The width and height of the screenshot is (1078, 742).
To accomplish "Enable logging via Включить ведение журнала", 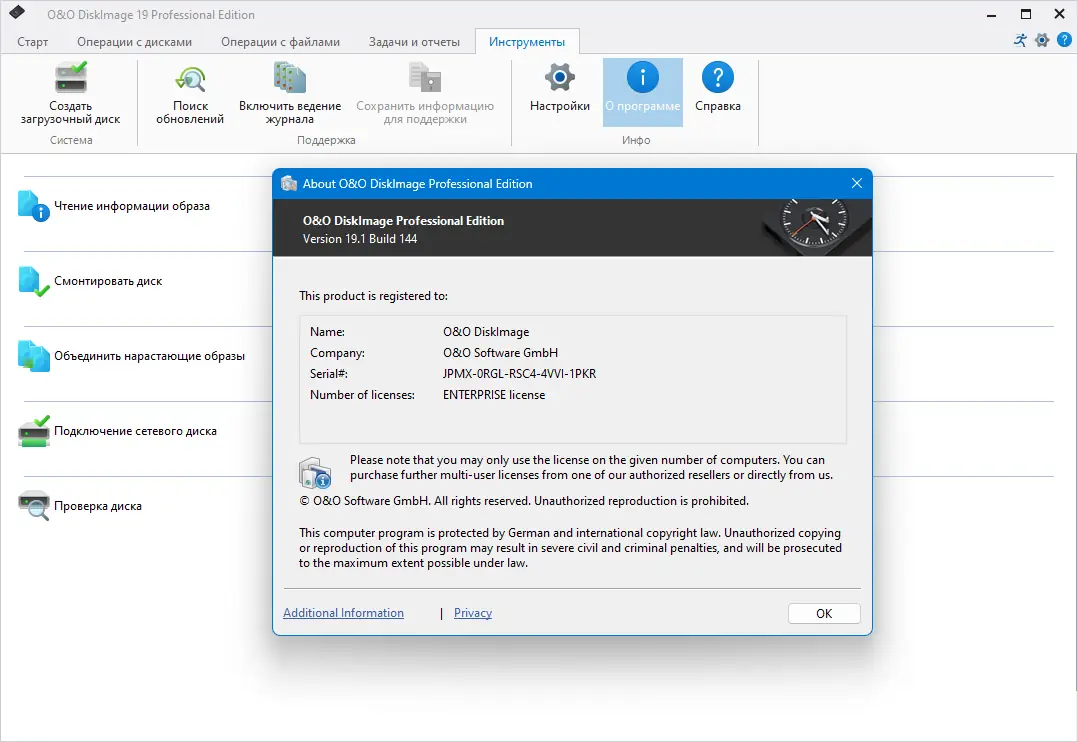I will click(289, 94).
